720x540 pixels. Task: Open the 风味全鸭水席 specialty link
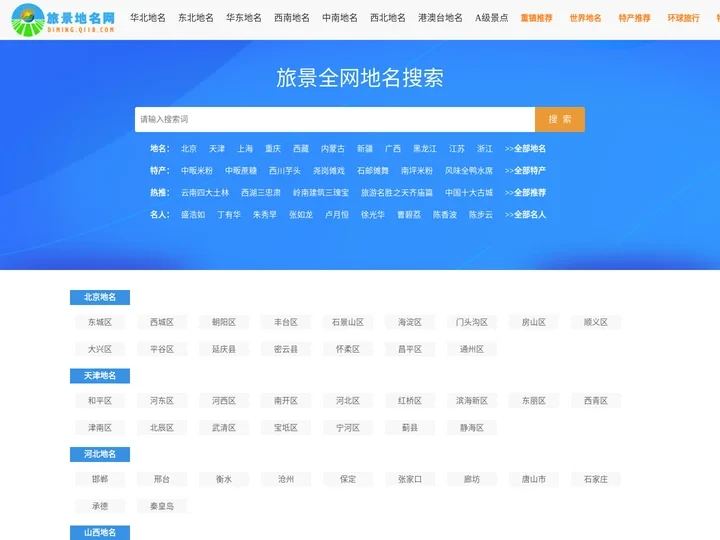[469, 170]
